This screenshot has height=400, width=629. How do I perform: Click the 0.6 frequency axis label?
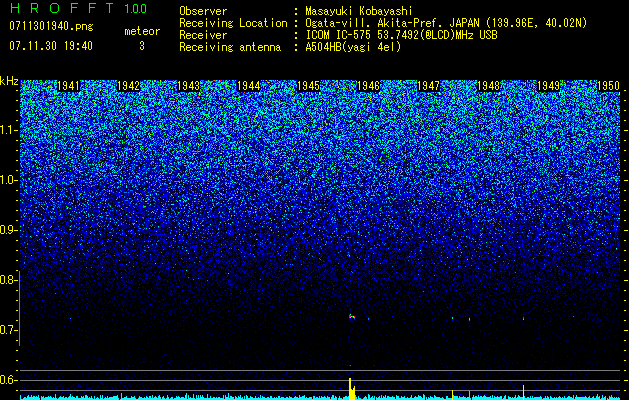point(8,380)
